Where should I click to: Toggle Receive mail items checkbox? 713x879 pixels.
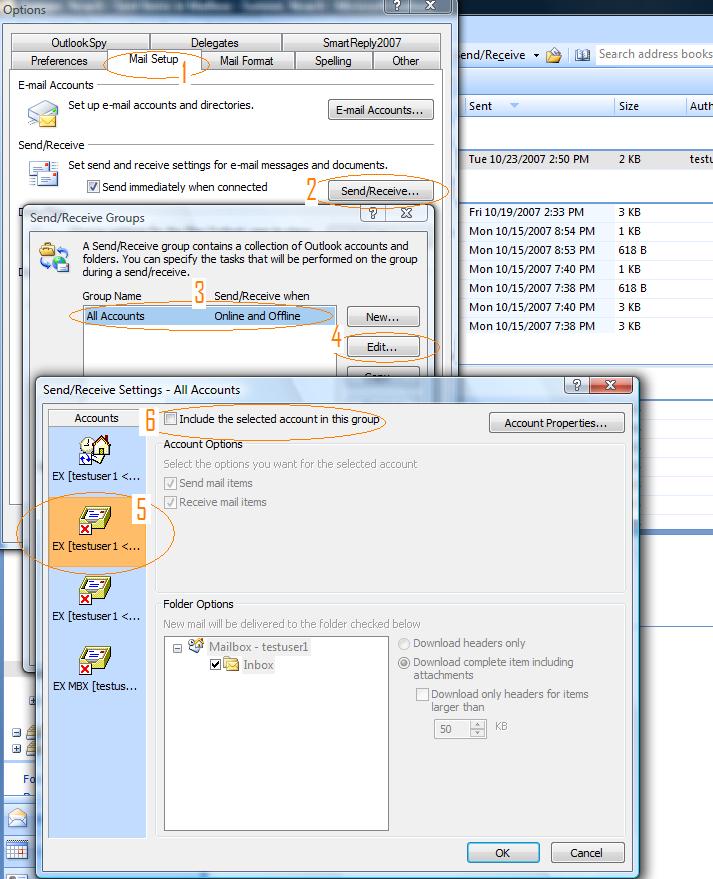tap(170, 502)
